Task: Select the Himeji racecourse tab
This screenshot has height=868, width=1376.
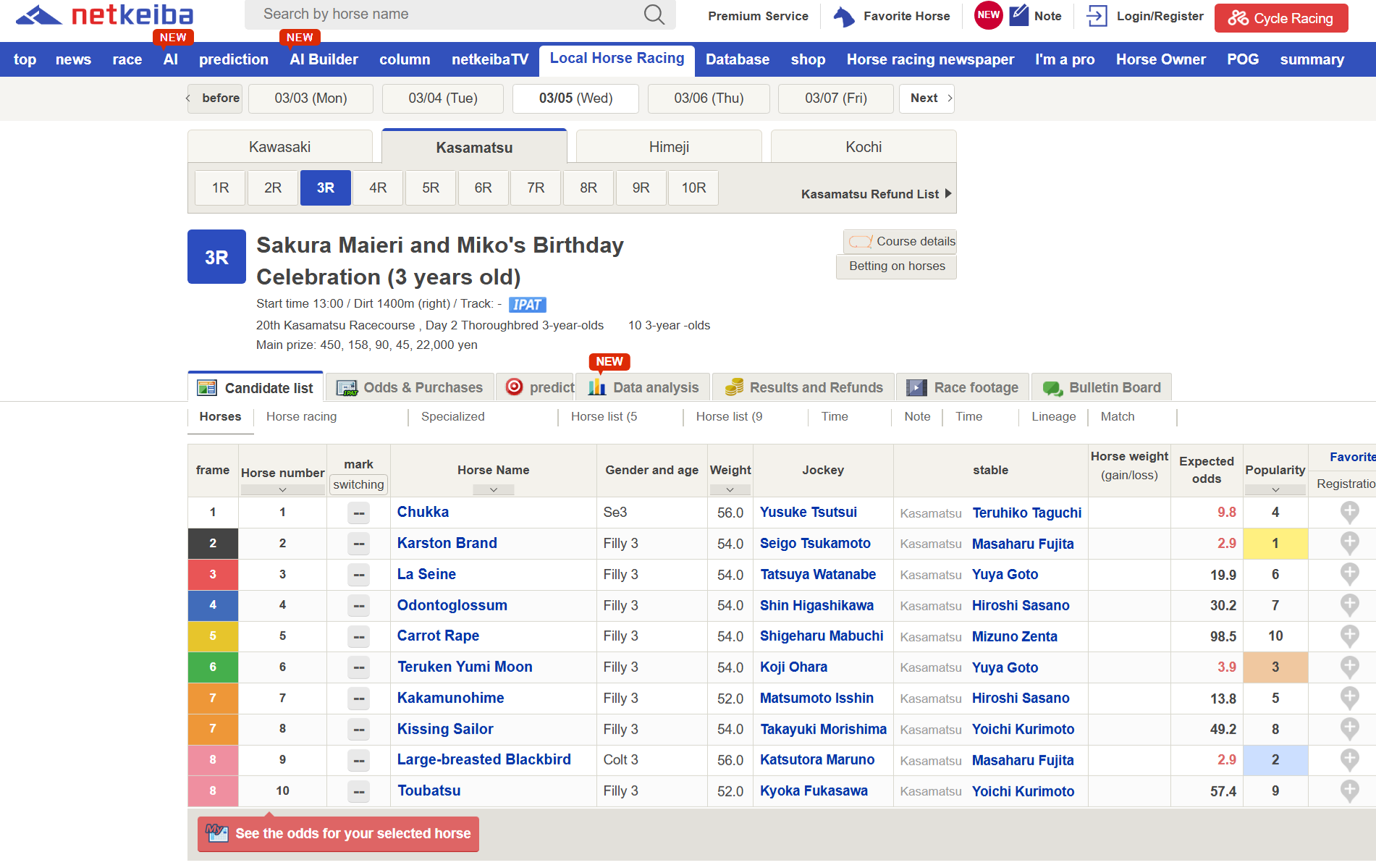Action: click(x=668, y=147)
